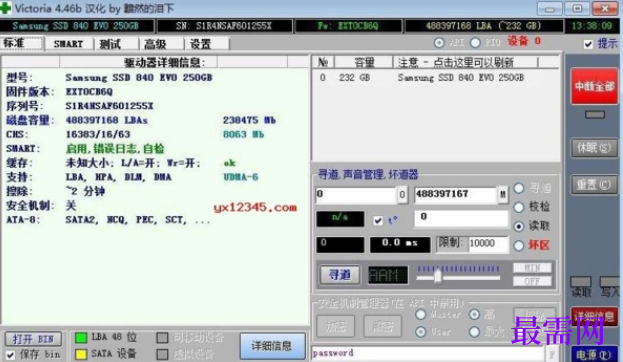Click the 启用,错误日志,自检 SMART status text
This screenshot has width=623, height=362.
click(x=115, y=149)
